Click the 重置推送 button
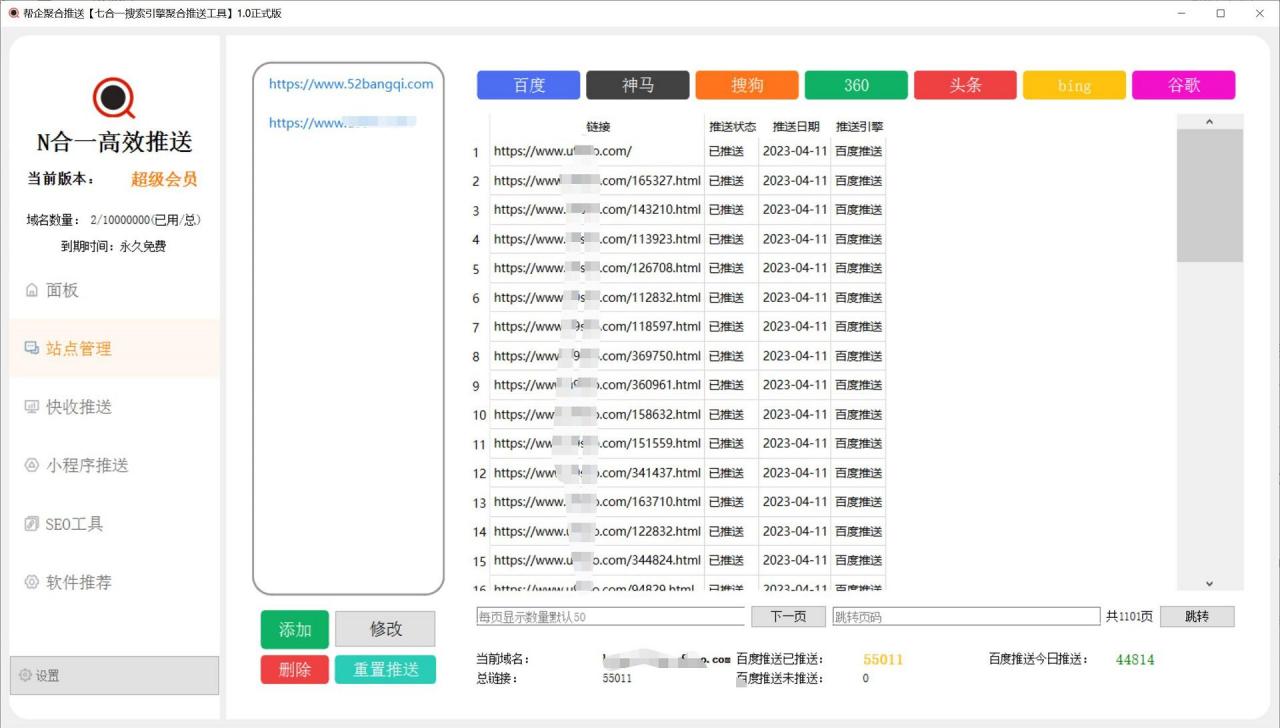The image size is (1280, 728). (x=385, y=670)
